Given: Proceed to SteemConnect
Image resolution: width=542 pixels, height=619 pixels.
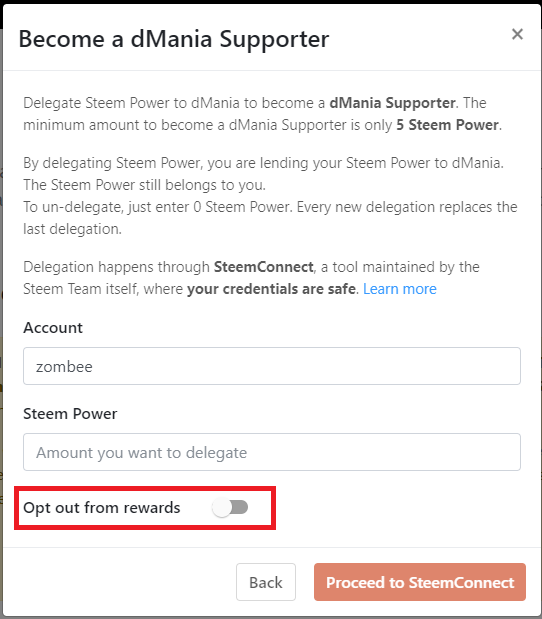Looking at the screenshot, I should 420,582.
